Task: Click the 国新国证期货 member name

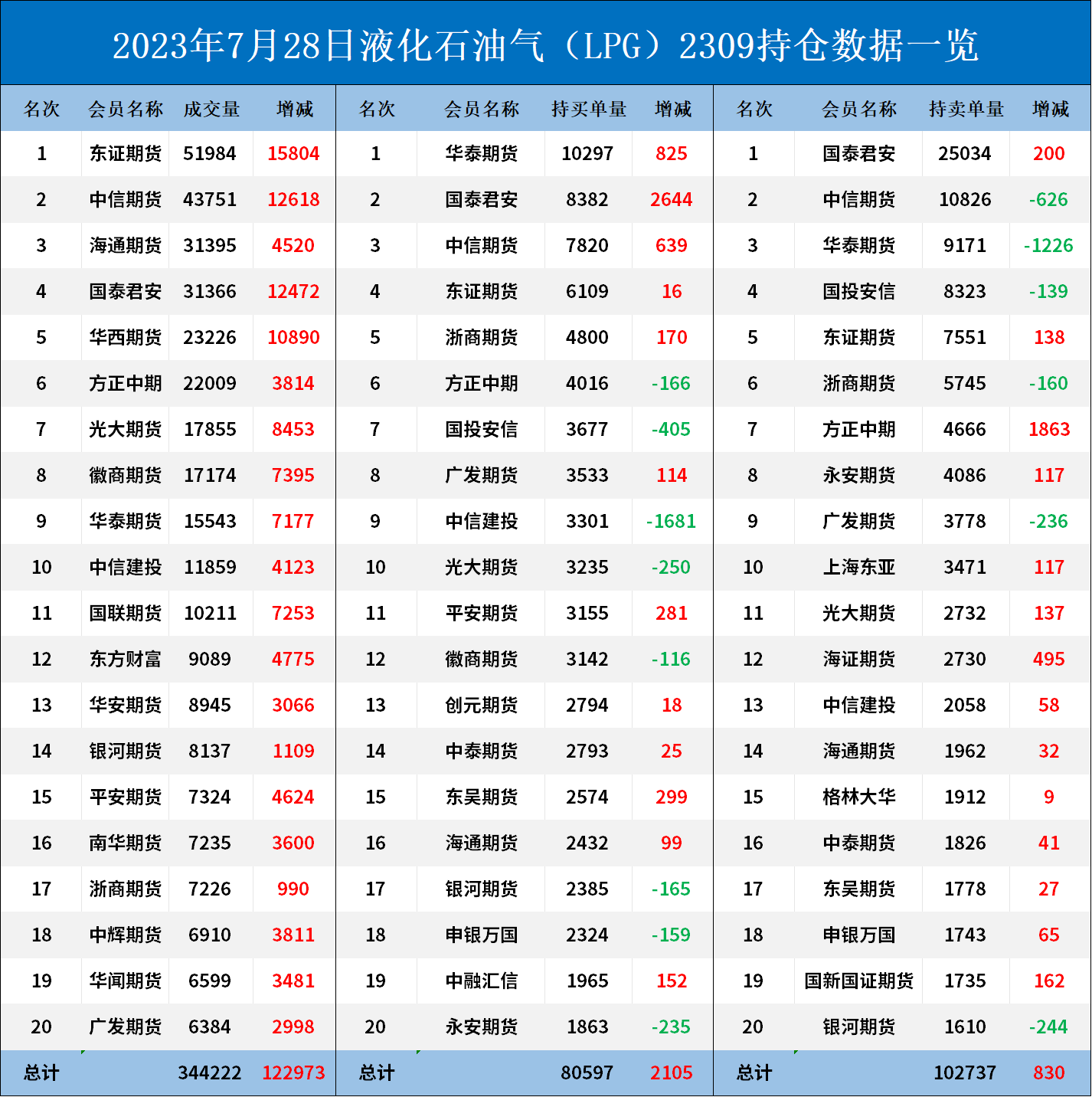Action: 859,981
